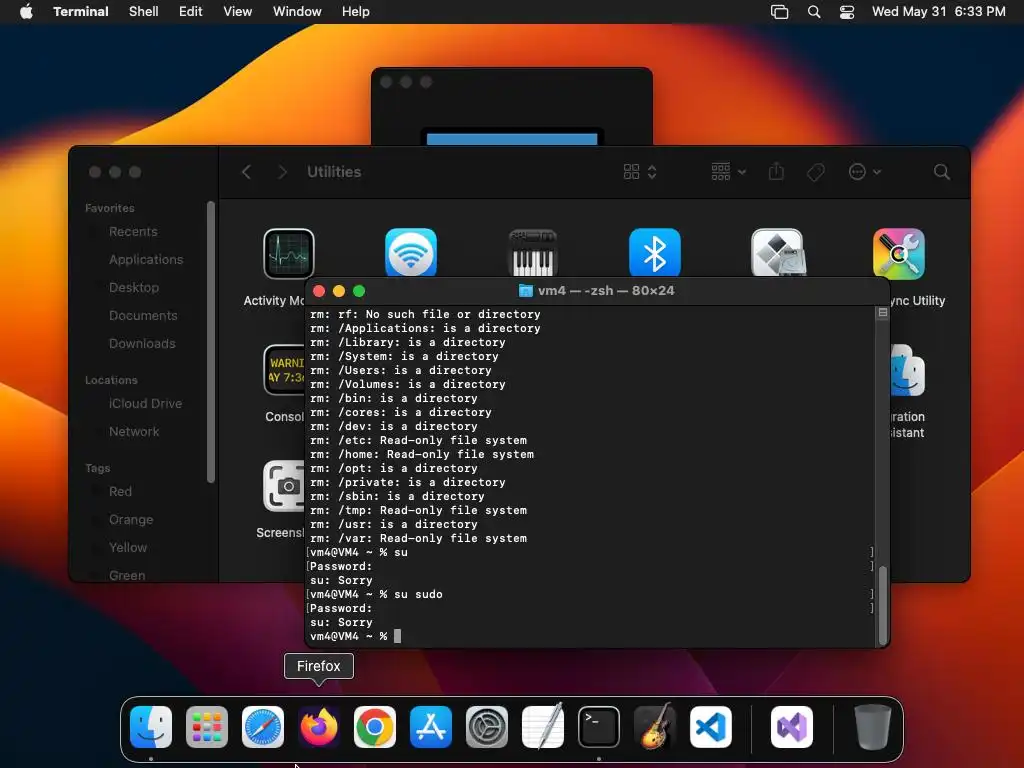Image resolution: width=1024 pixels, height=768 pixels.
Task: Go back in the Finder Utilities window
Action: click(246, 172)
